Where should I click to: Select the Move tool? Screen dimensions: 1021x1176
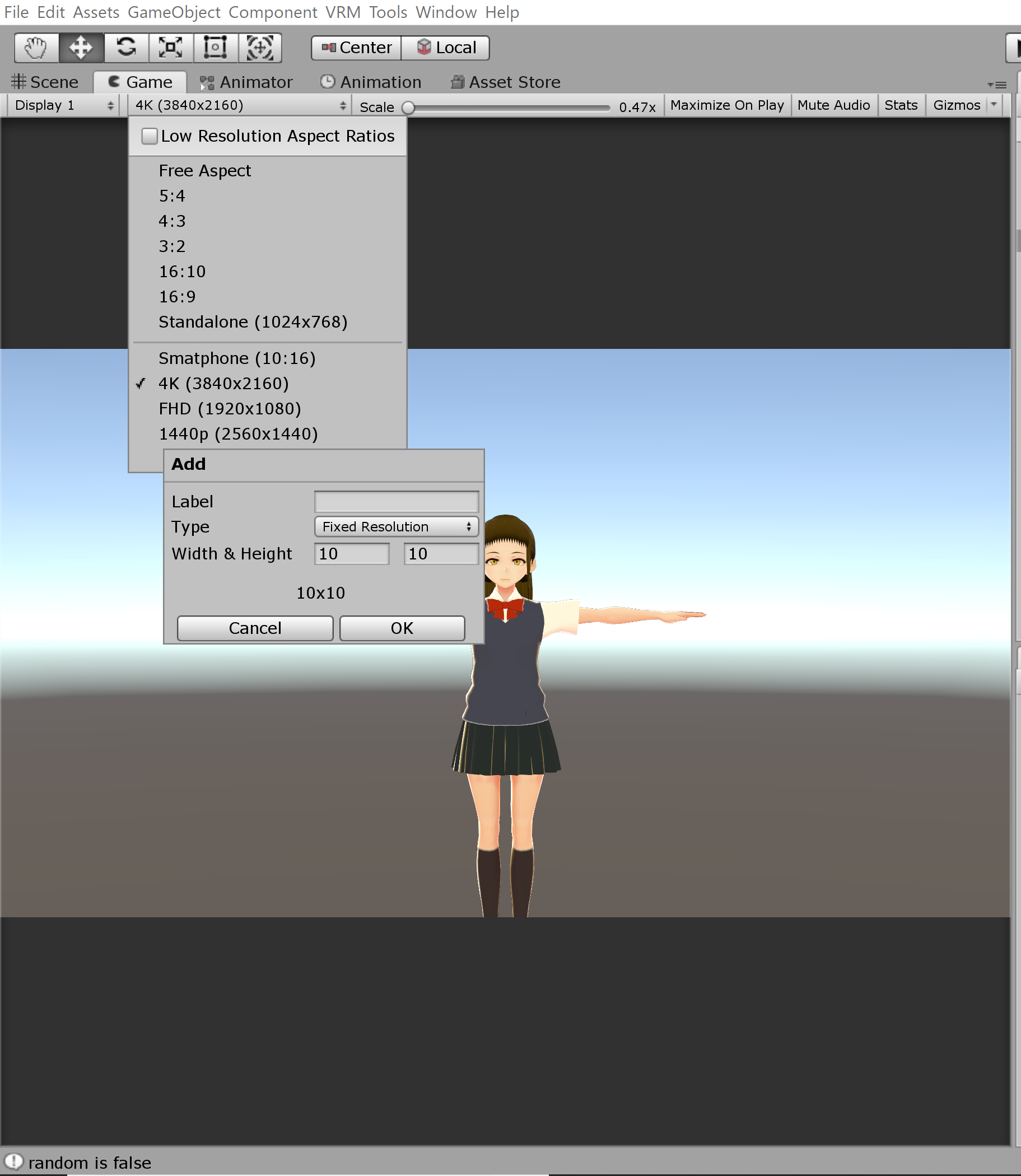coord(81,48)
